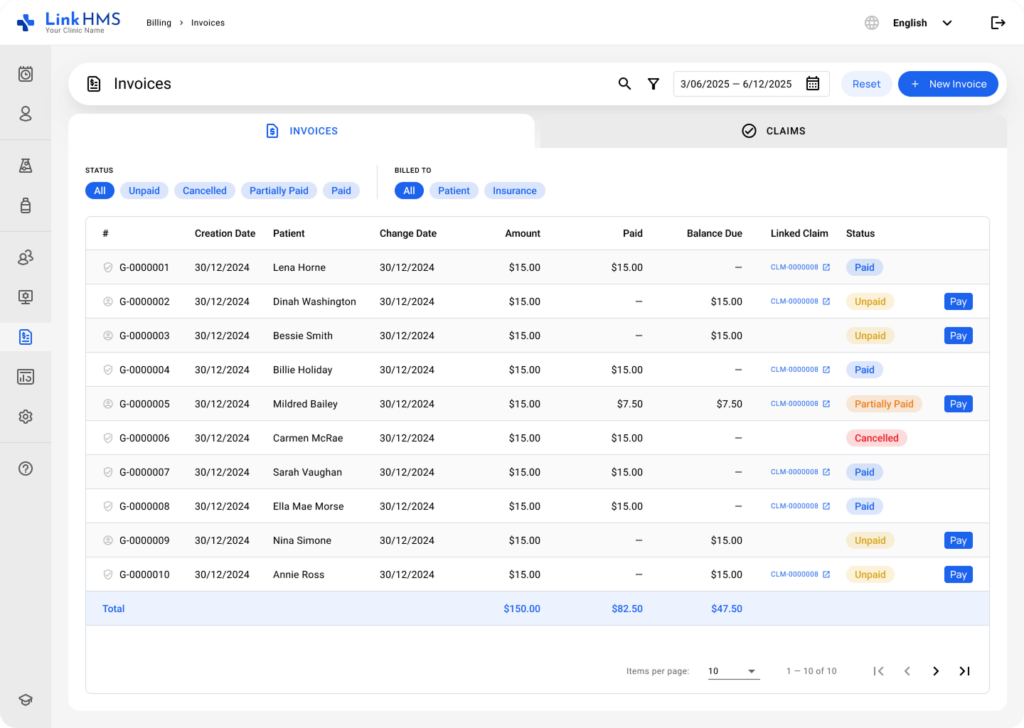Jump to first page arrow
The image size is (1024, 728).
click(x=878, y=671)
